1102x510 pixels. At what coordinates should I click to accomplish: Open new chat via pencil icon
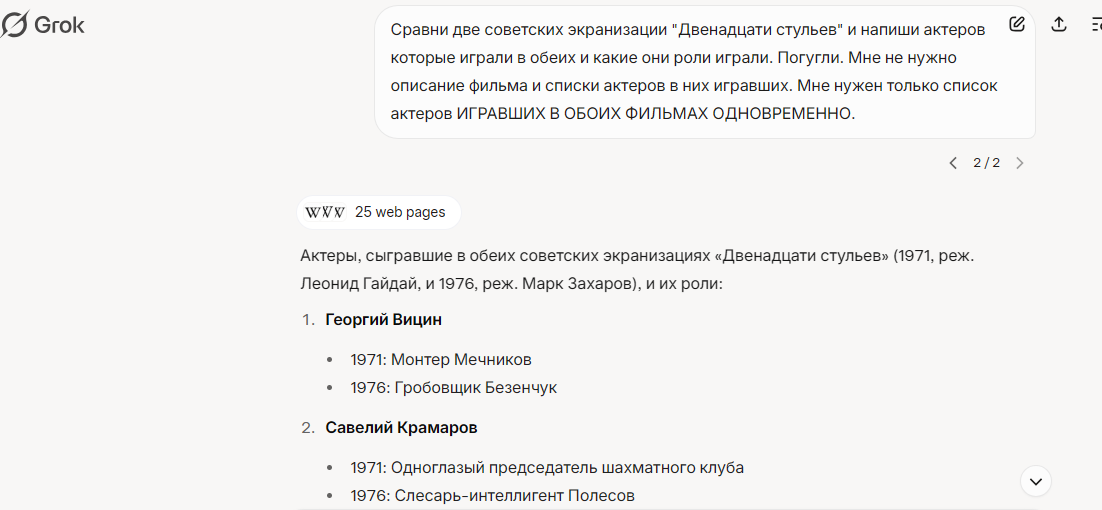click(x=1017, y=24)
